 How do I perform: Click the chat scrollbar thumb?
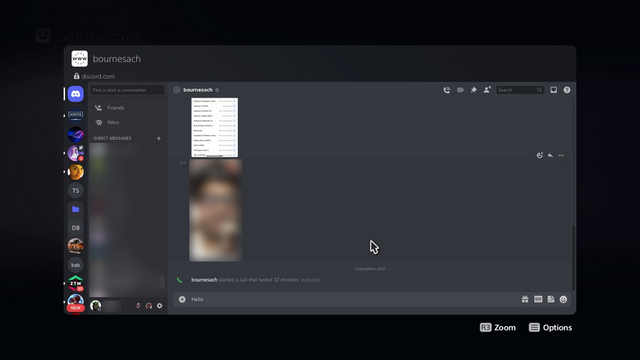point(573,257)
